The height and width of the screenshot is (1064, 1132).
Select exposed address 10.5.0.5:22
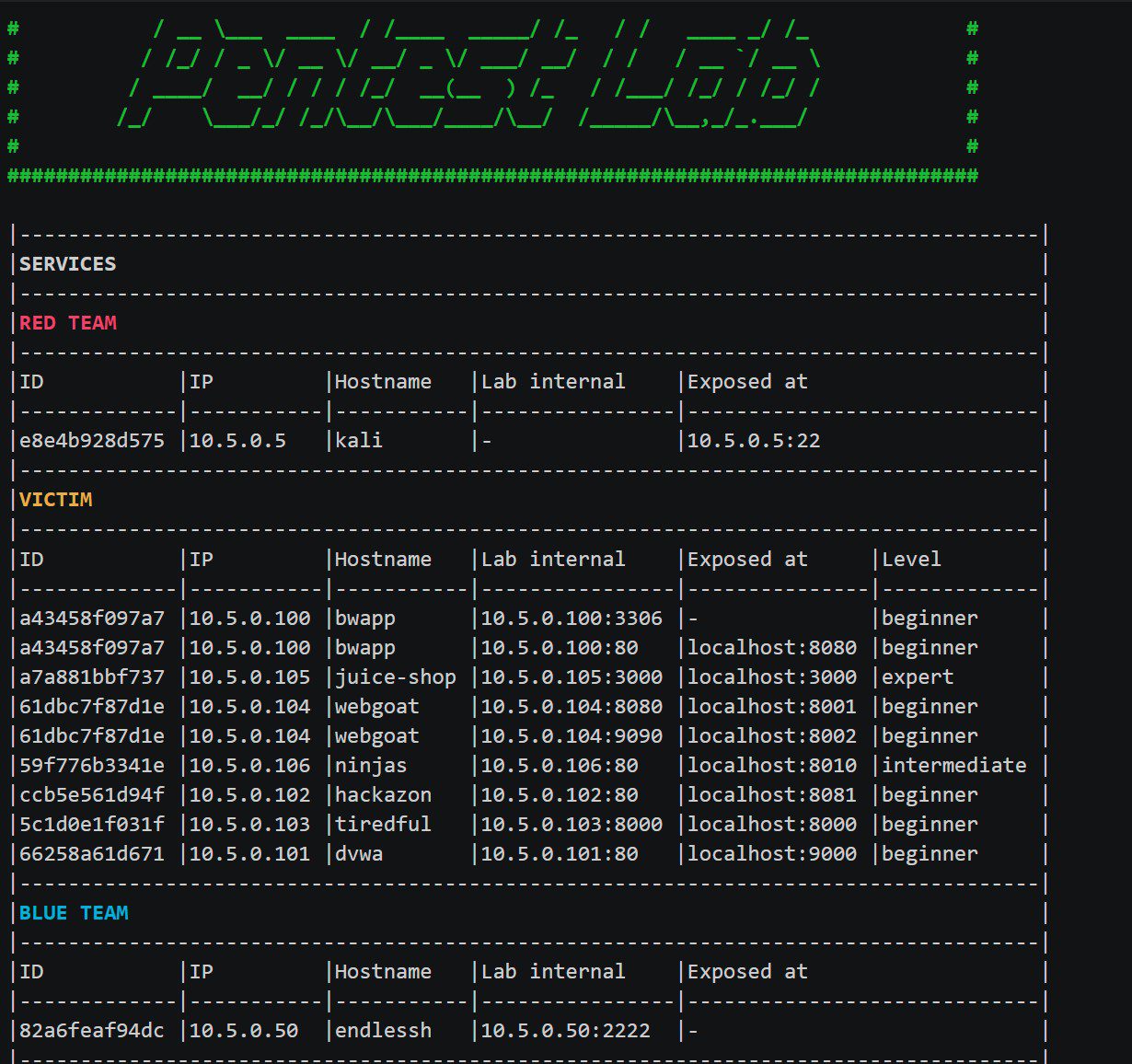(x=754, y=441)
